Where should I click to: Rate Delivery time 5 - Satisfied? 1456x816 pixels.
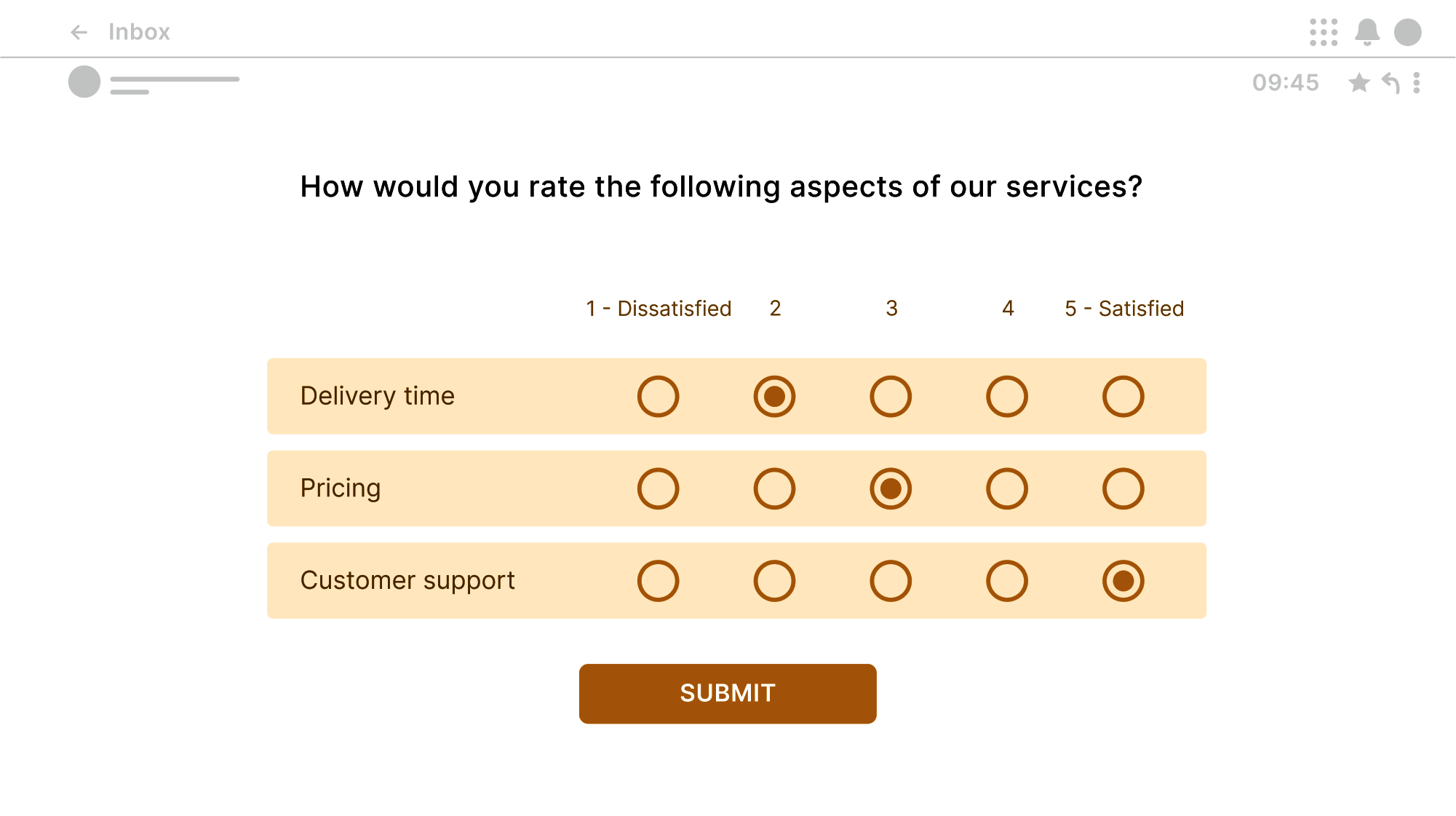click(x=1123, y=397)
